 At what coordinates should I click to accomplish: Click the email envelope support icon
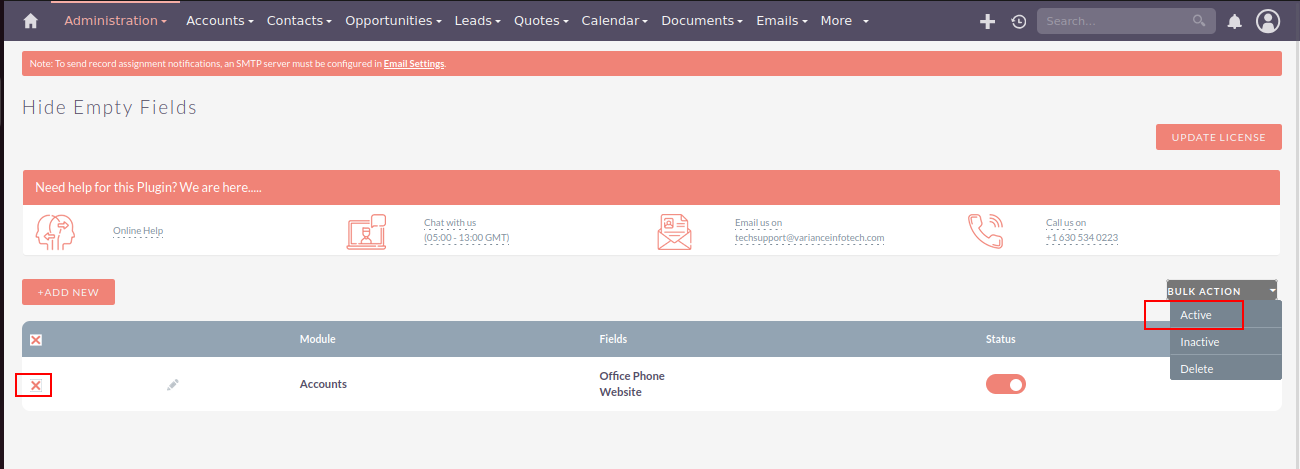674,231
